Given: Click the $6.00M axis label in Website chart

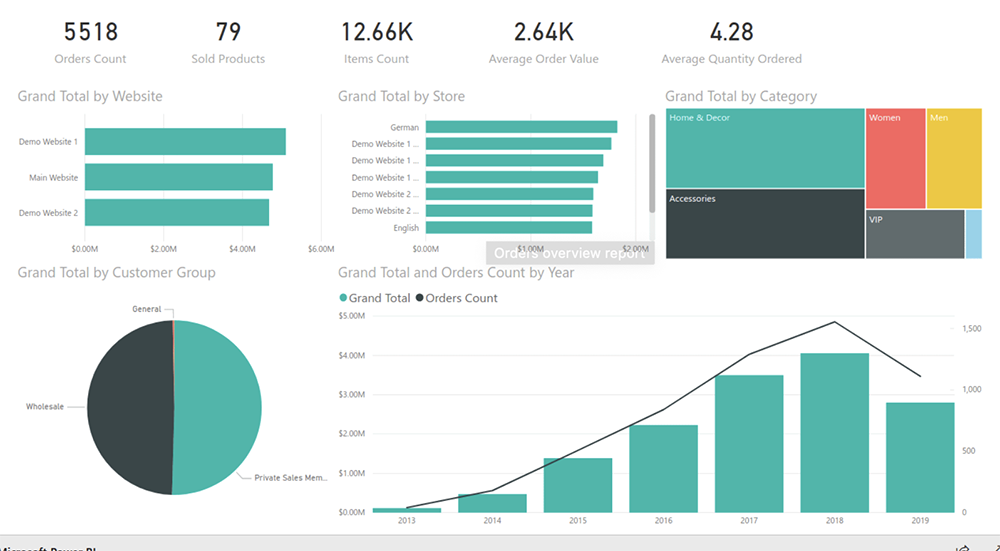Looking at the screenshot, I should pos(321,249).
